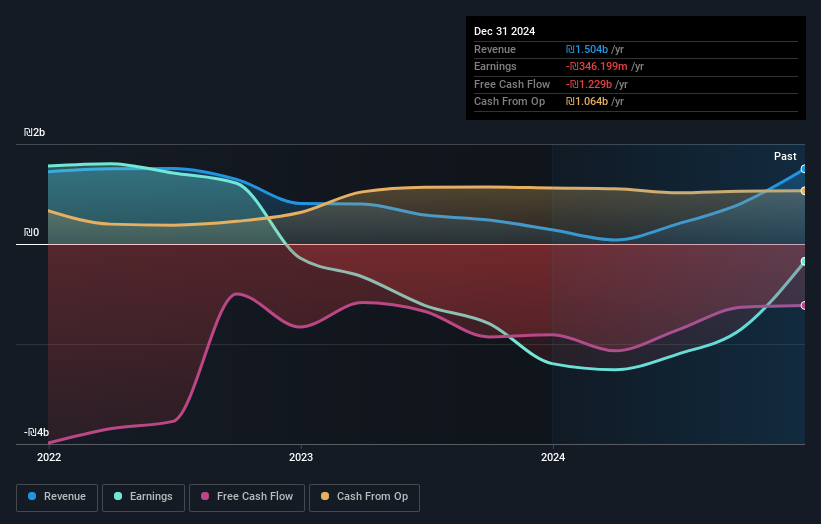Click the ₪2b y-axis label
Image resolution: width=821 pixels, height=524 pixels.
34,132
